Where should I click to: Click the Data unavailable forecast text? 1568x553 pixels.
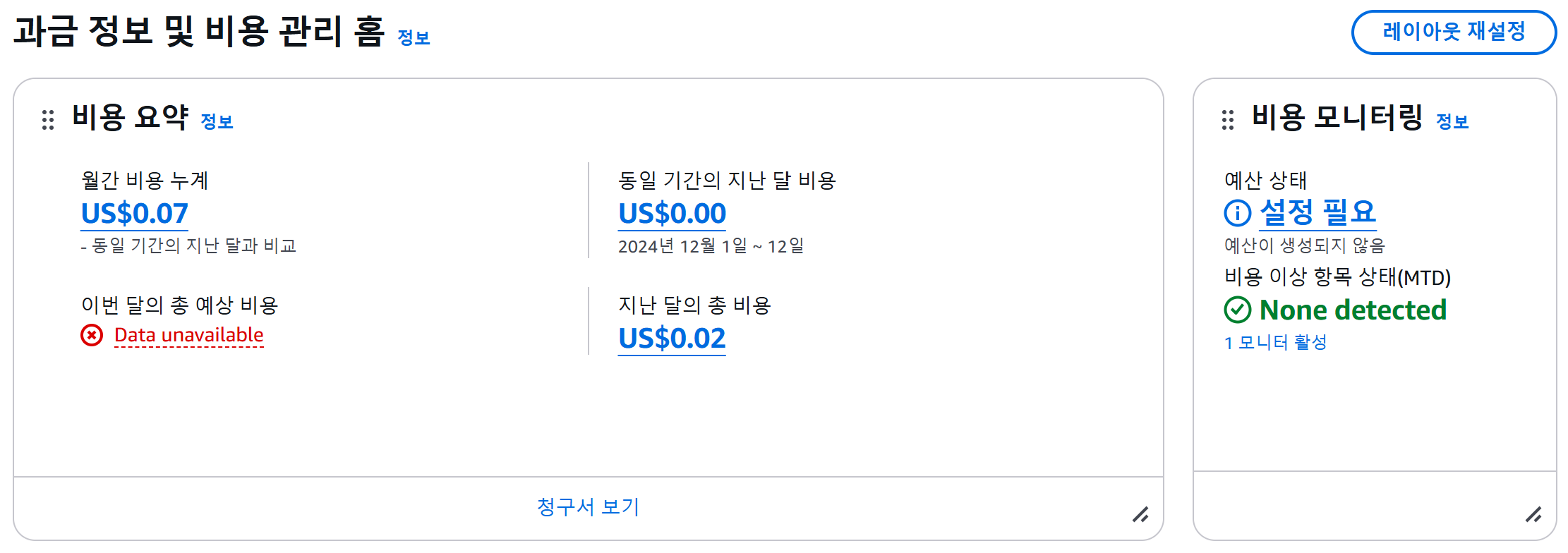point(188,335)
